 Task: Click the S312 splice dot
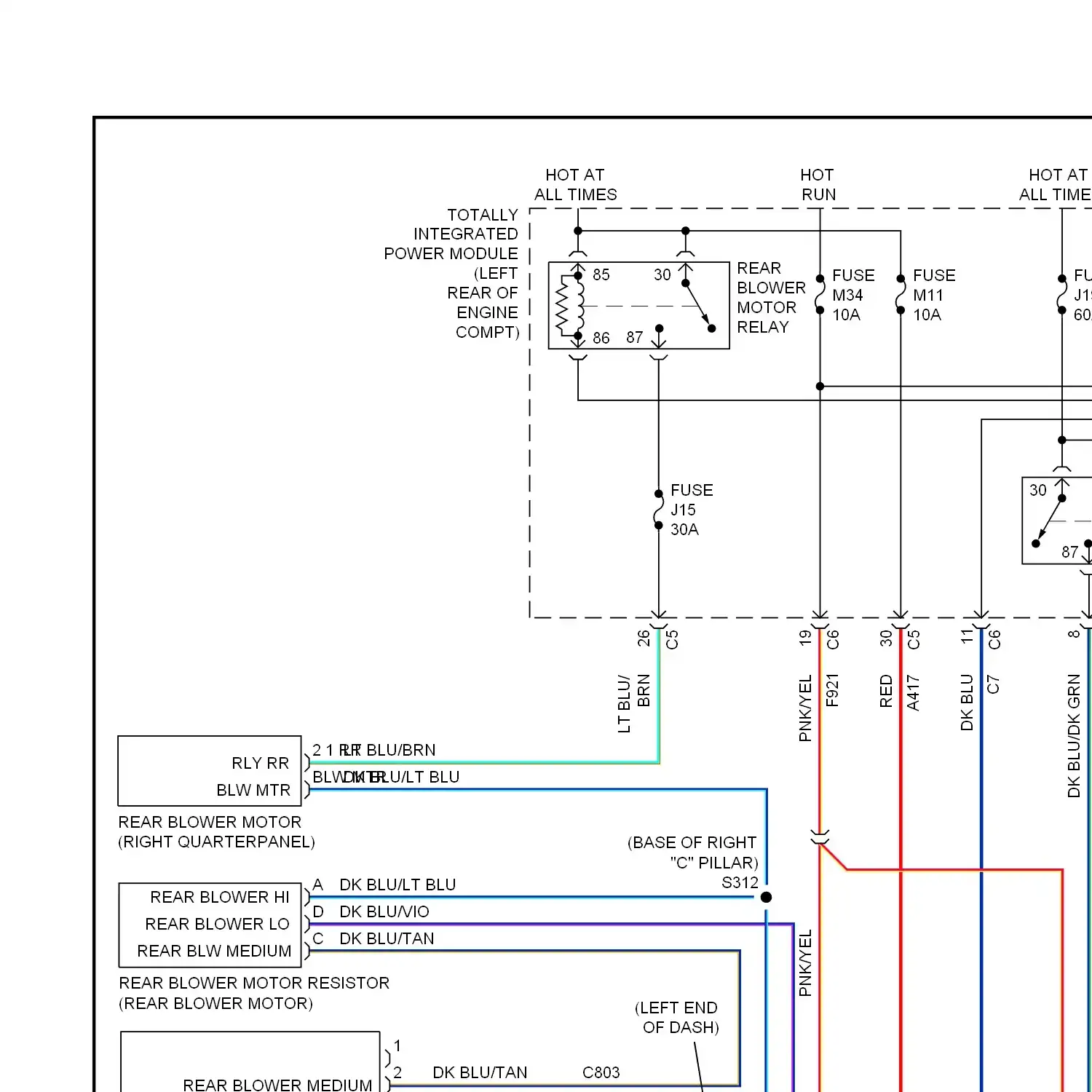coord(766,898)
